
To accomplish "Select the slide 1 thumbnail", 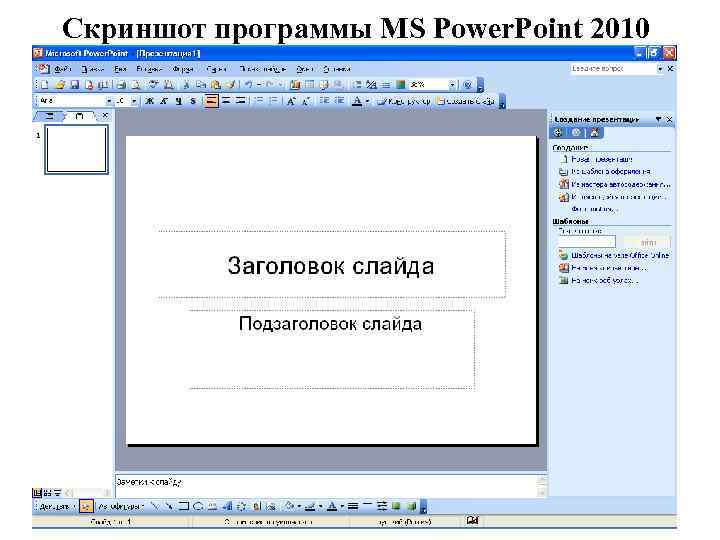I will pyautogui.click(x=77, y=150).
